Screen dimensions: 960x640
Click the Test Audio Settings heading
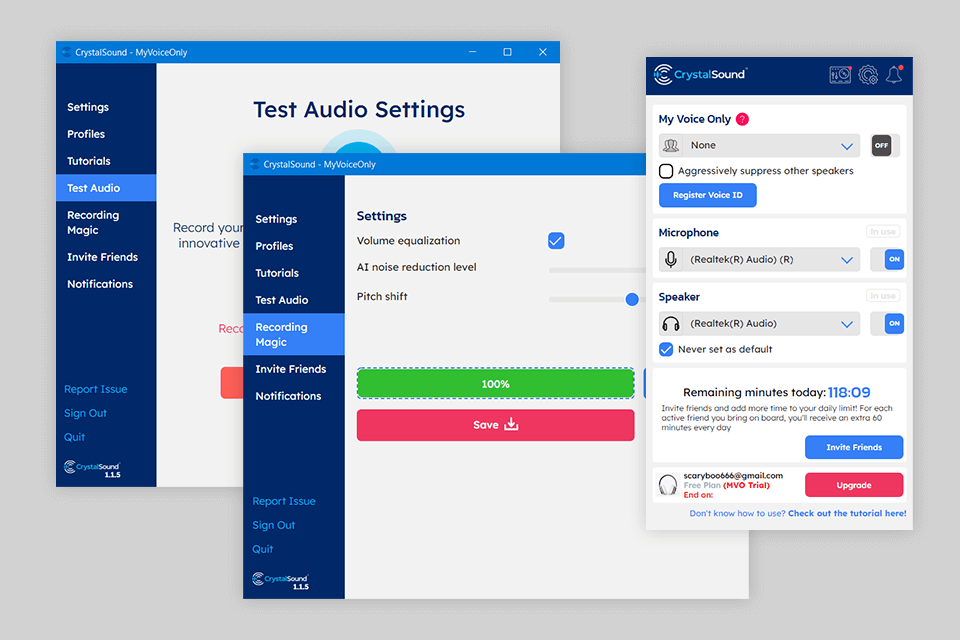359,110
